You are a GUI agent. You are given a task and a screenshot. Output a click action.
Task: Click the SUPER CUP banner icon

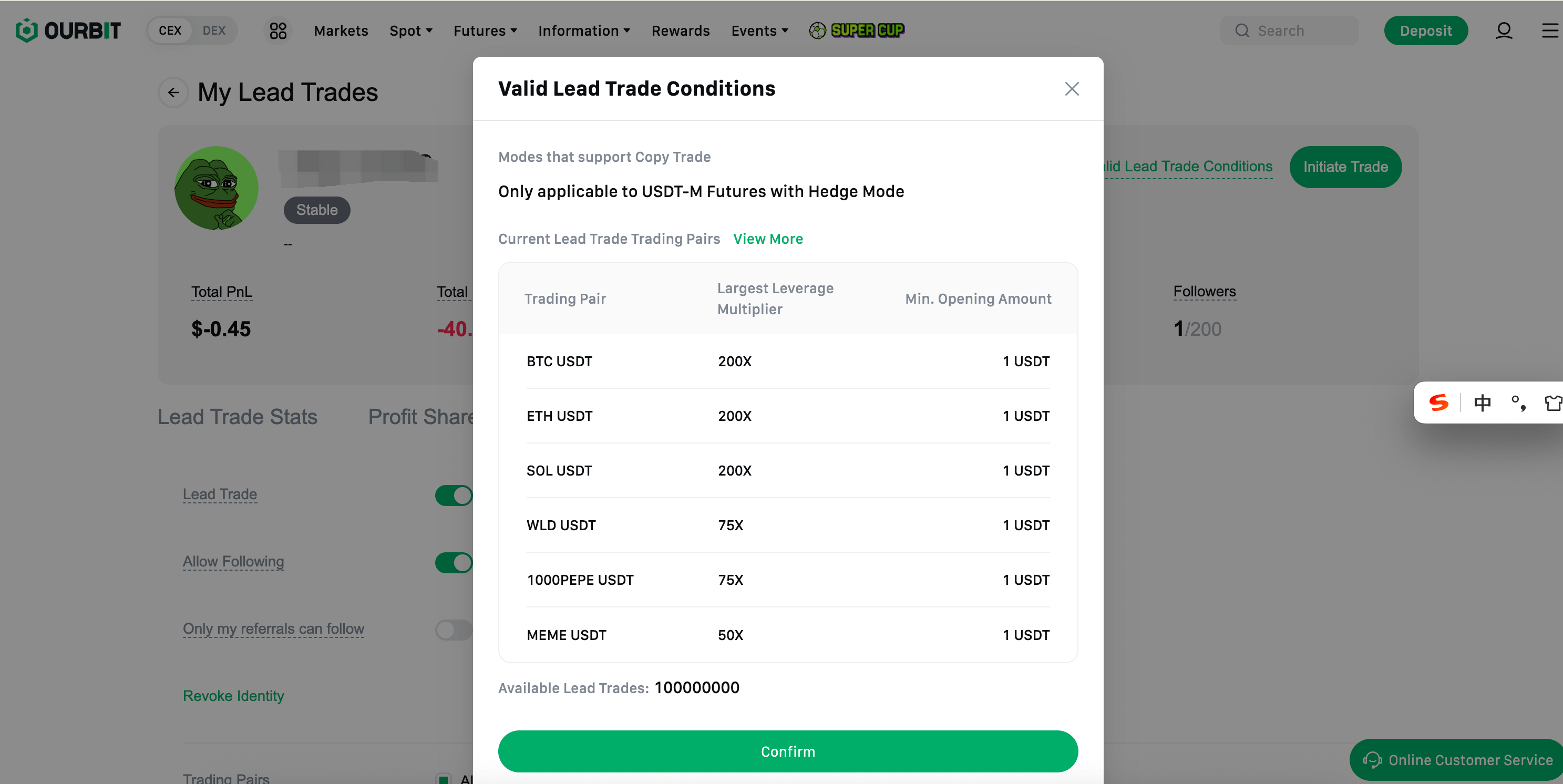pyautogui.click(x=856, y=30)
